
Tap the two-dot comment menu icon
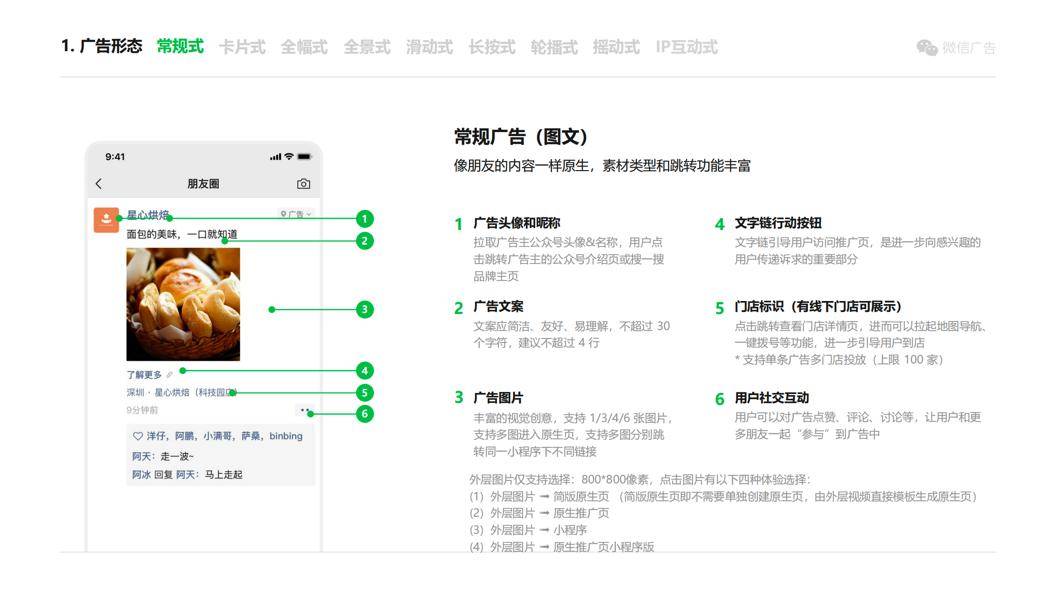[304, 409]
